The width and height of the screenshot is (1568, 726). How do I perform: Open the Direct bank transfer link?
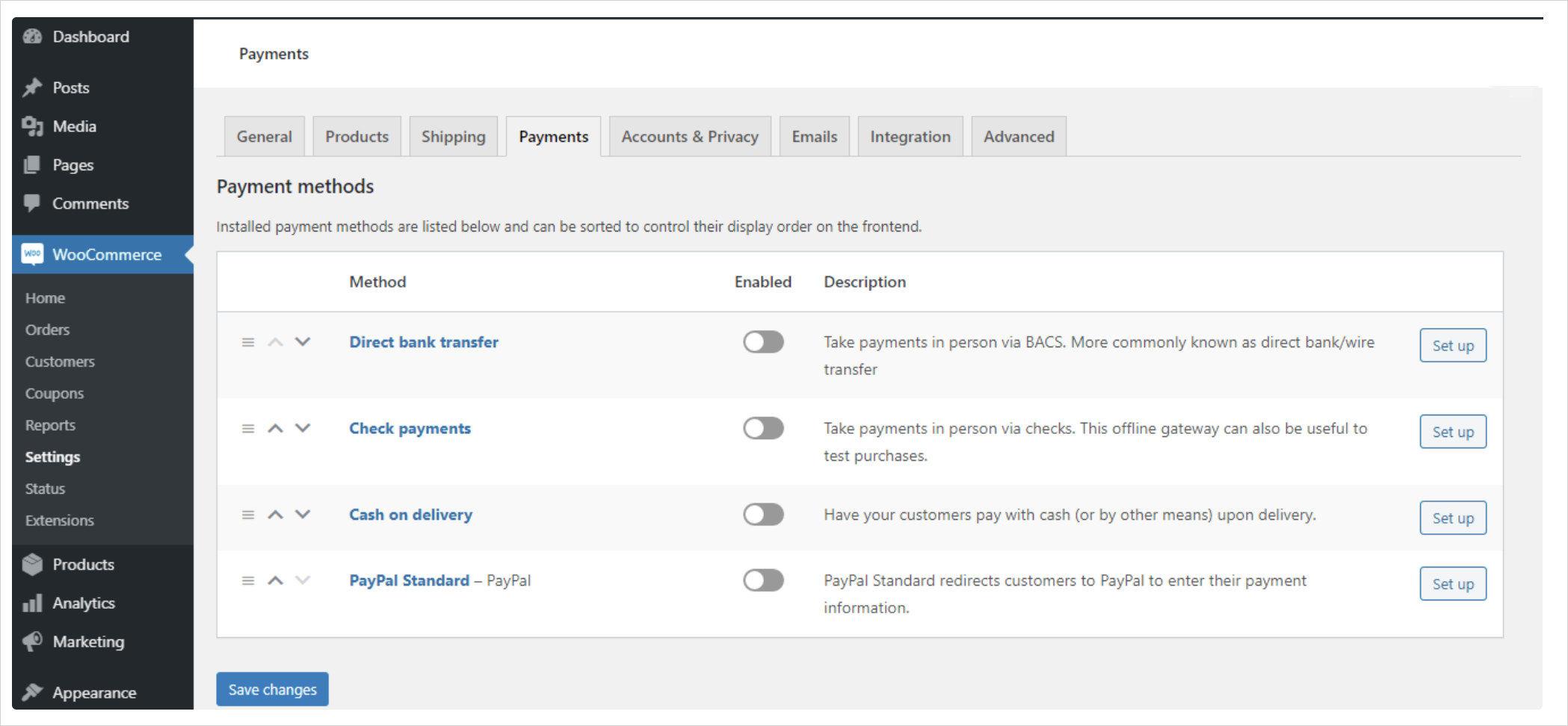point(424,342)
